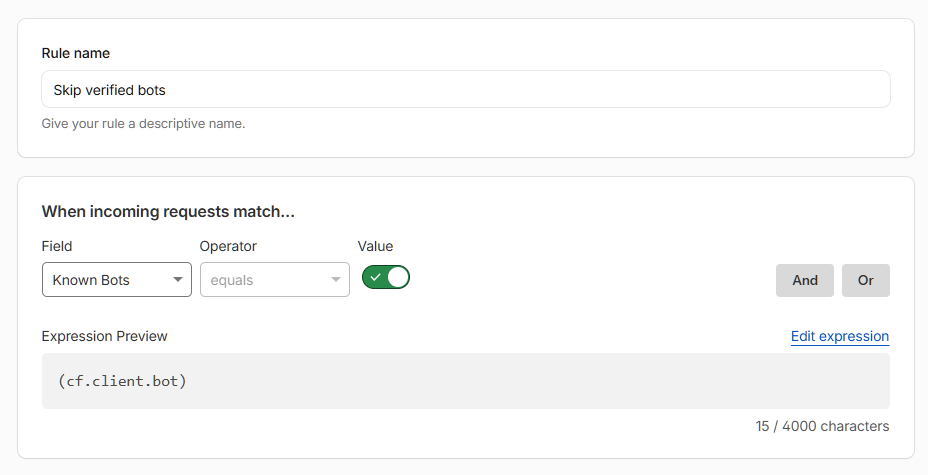Open the Edit expression link

click(840, 336)
